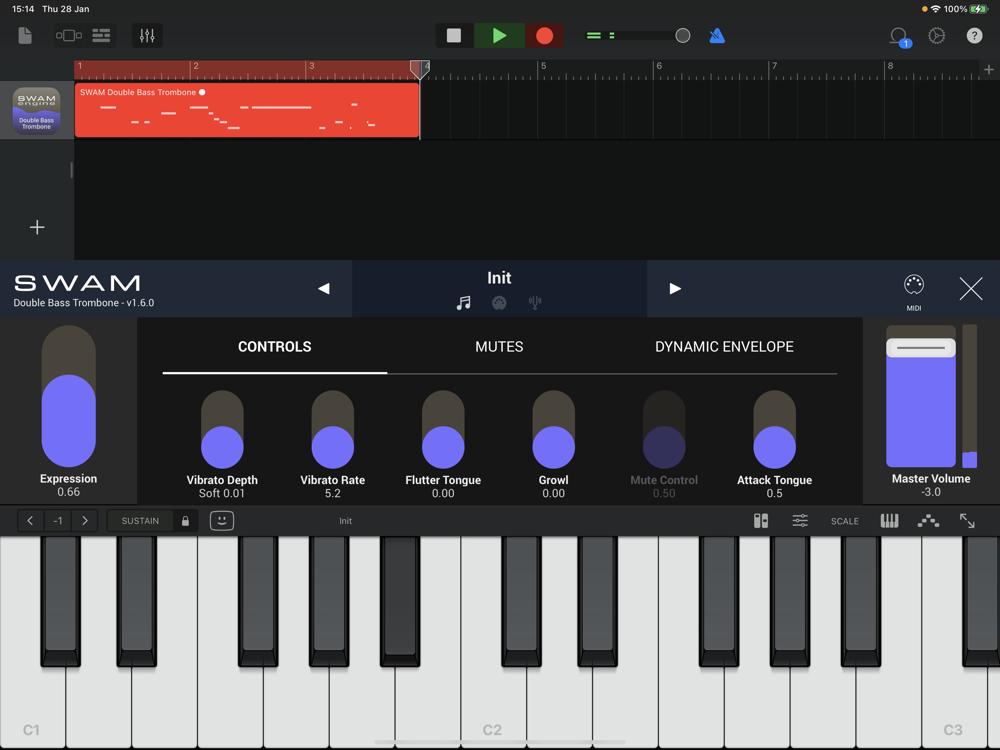Switch to the CONTROLS tab
The width and height of the screenshot is (1000, 750).
click(275, 347)
